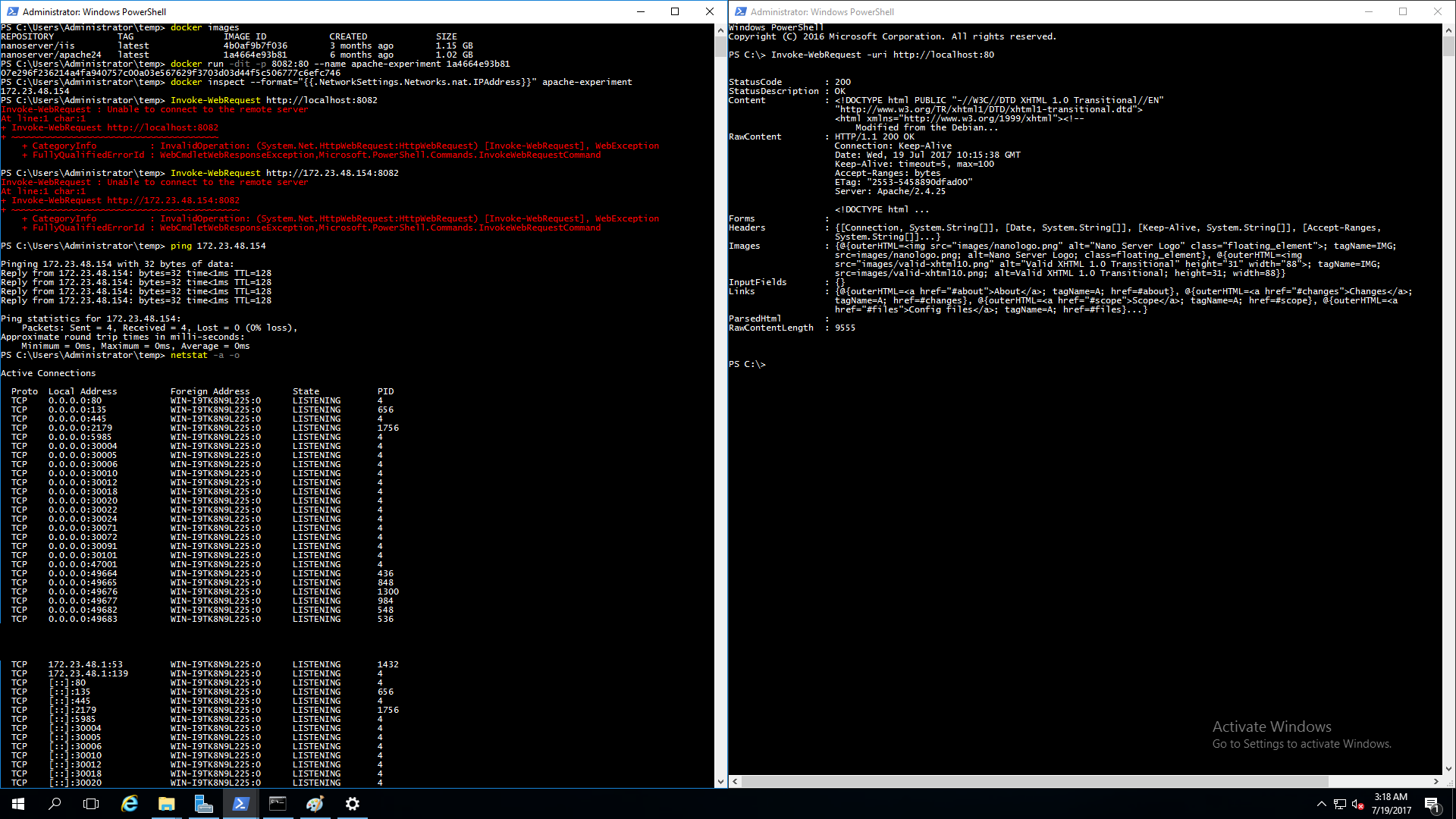
Task: Click the 'InputFields' label
Action: (x=758, y=282)
